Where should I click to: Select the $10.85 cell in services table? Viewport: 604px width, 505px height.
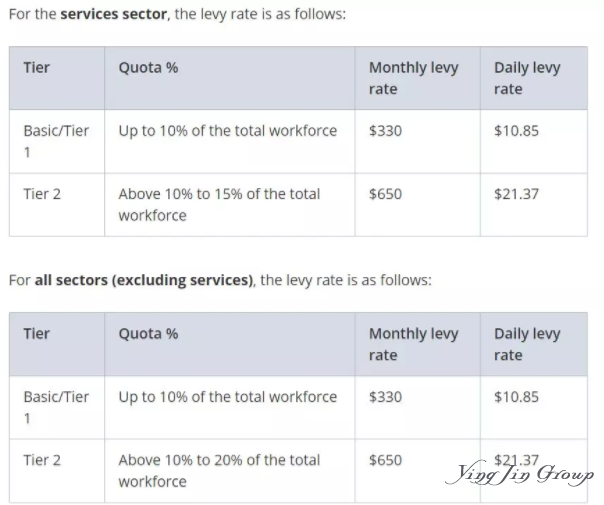[x=534, y=141]
